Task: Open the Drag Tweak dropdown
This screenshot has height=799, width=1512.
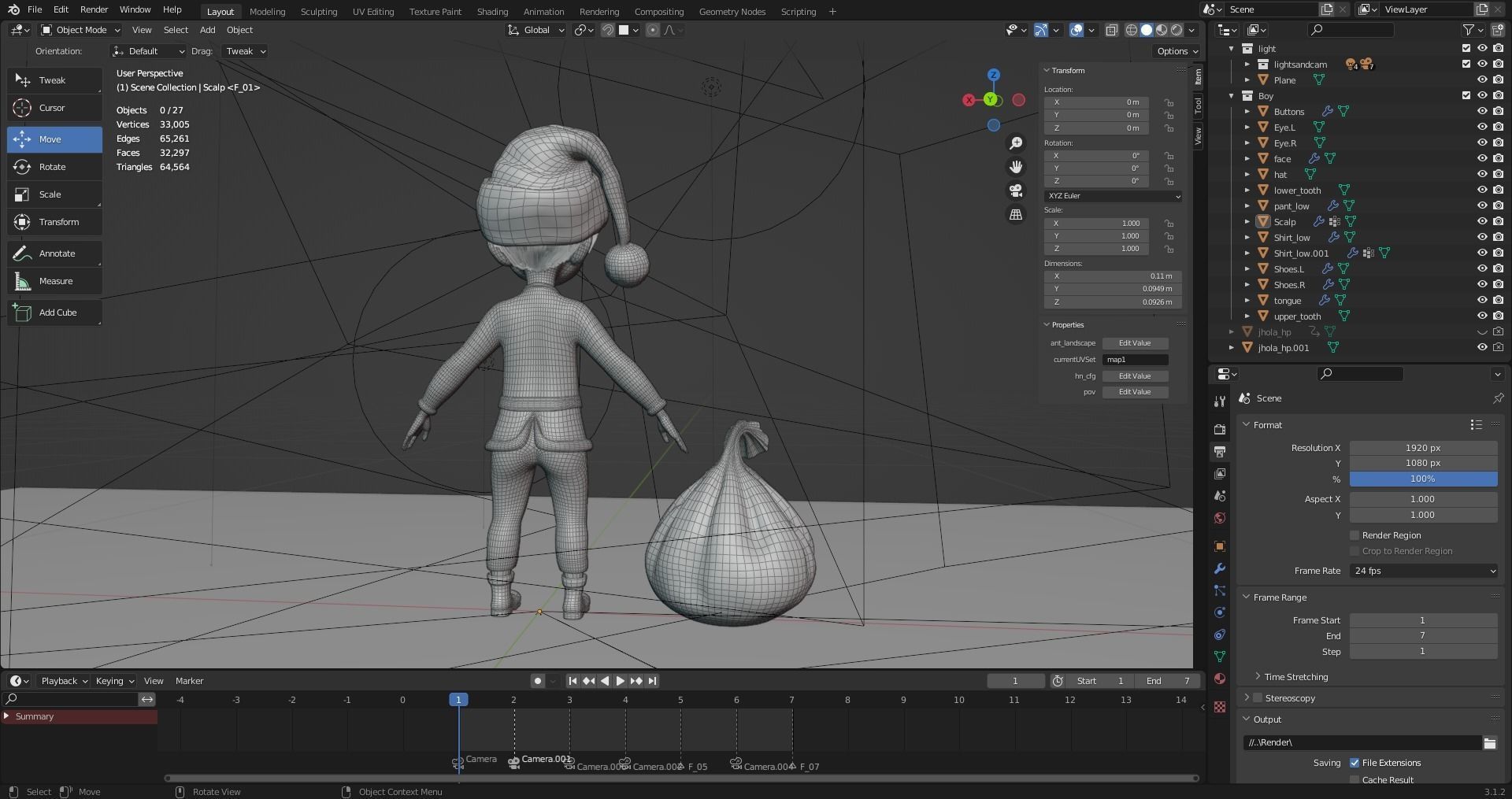Action: [x=244, y=51]
